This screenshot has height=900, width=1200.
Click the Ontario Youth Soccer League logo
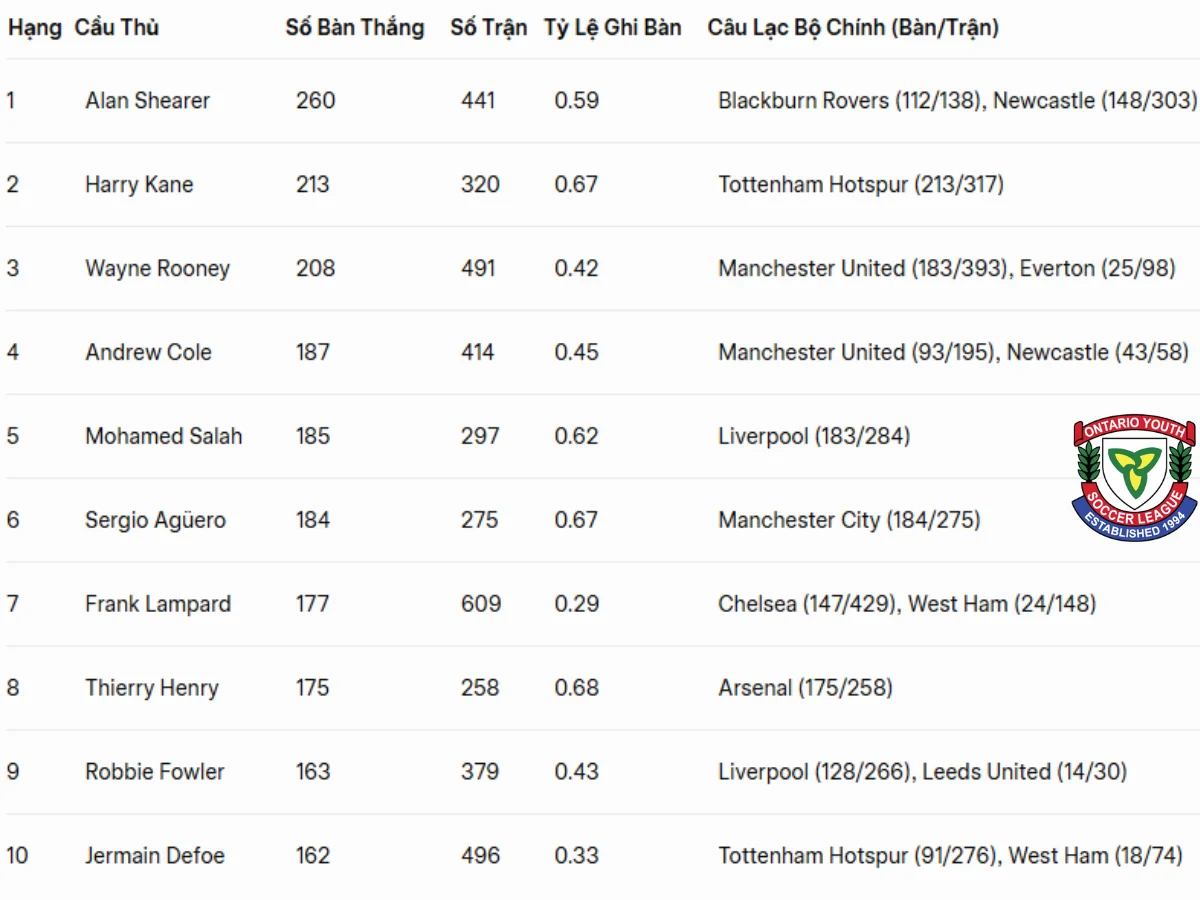click(1135, 479)
